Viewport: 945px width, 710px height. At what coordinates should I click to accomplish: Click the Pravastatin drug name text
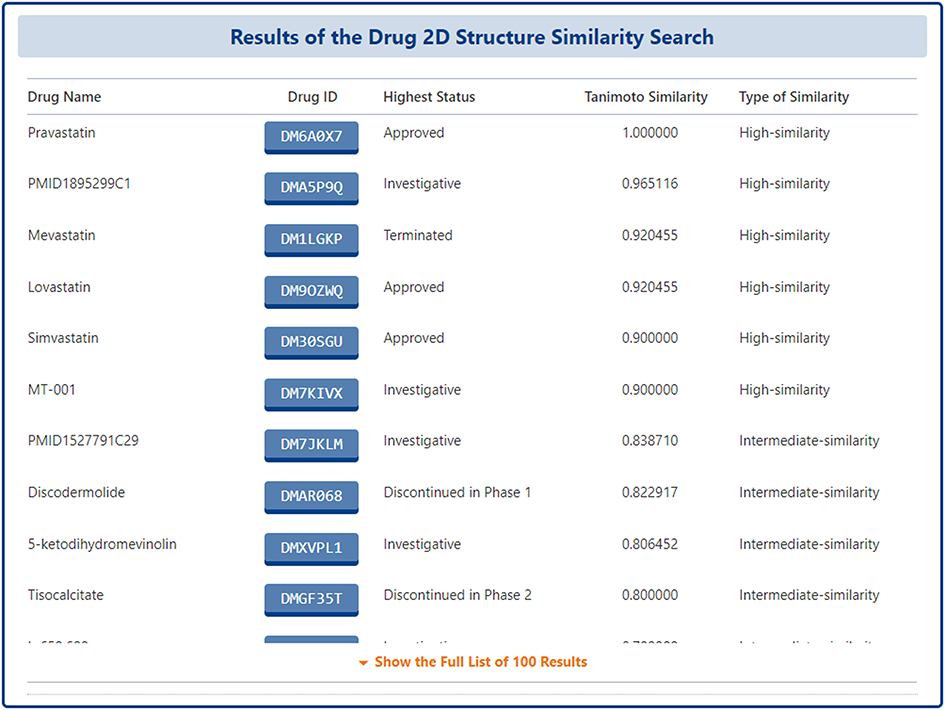tap(62, 133)
